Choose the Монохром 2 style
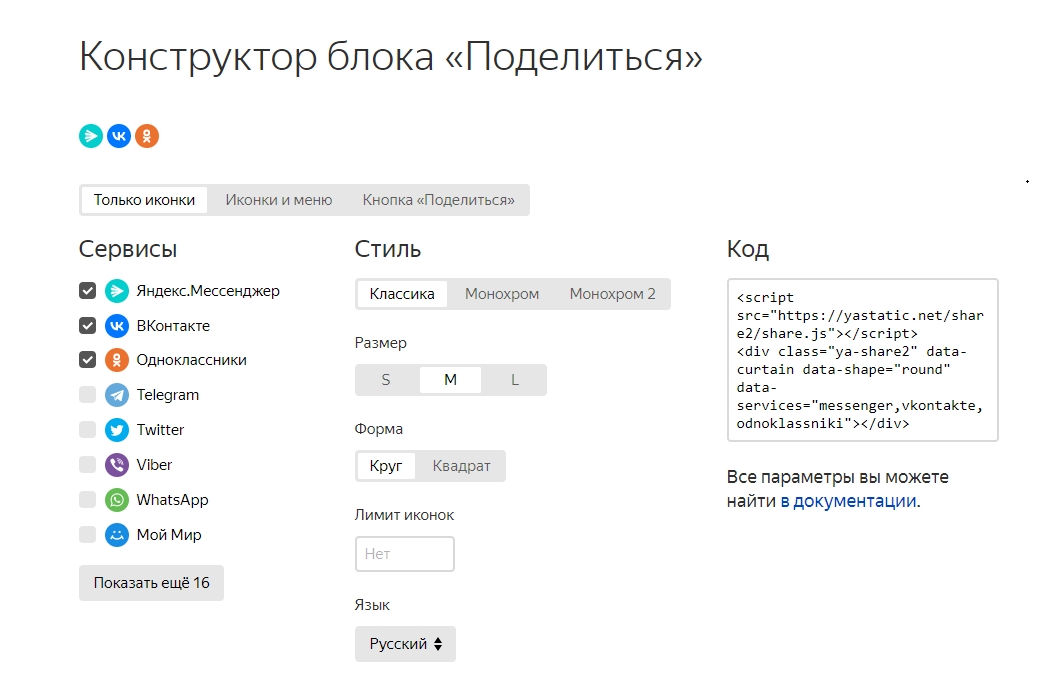Image resolution: width=1060 pixels, height=694 pixels. tap(612, 294)
